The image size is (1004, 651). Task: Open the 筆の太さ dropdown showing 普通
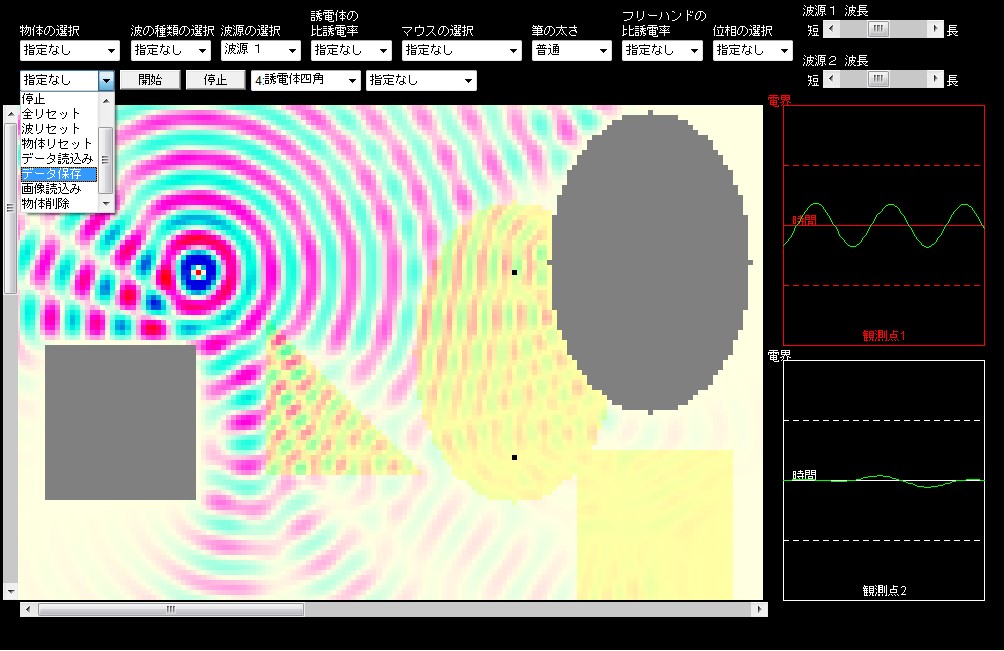coord(571,50)
